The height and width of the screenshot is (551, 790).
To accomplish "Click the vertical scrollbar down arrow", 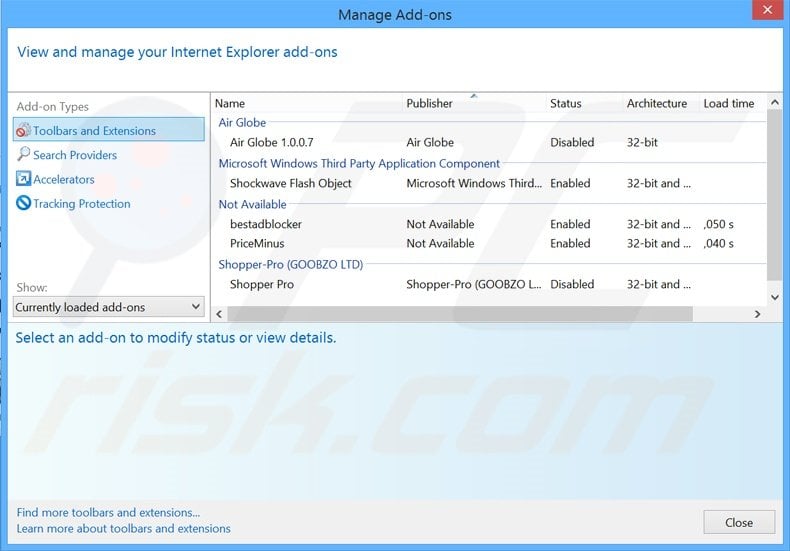I will click(774, 298).
